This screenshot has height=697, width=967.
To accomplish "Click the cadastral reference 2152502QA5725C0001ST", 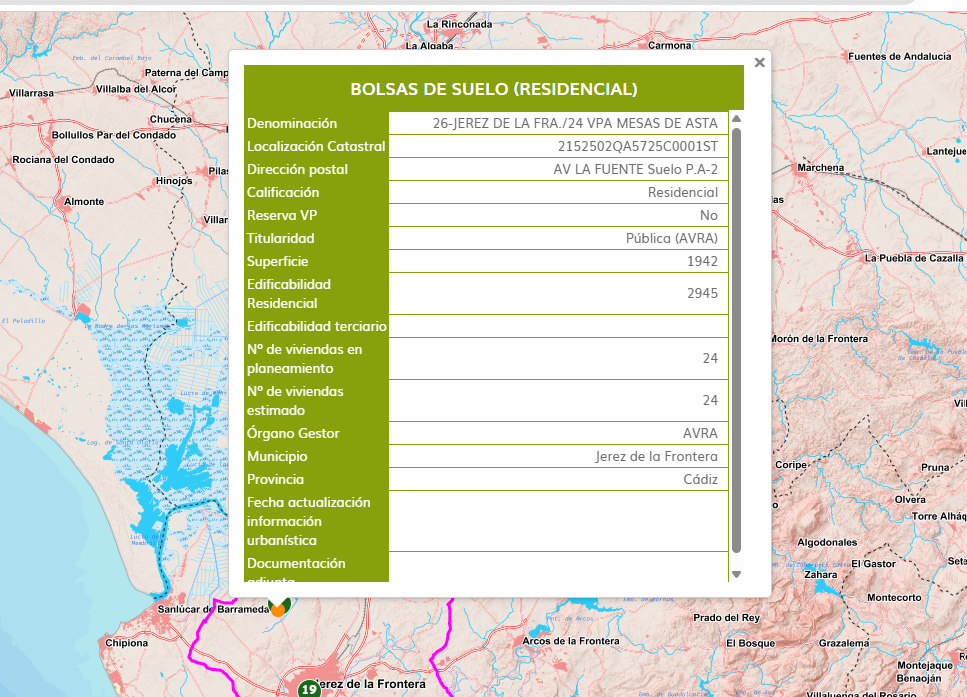I will (638, 147).
